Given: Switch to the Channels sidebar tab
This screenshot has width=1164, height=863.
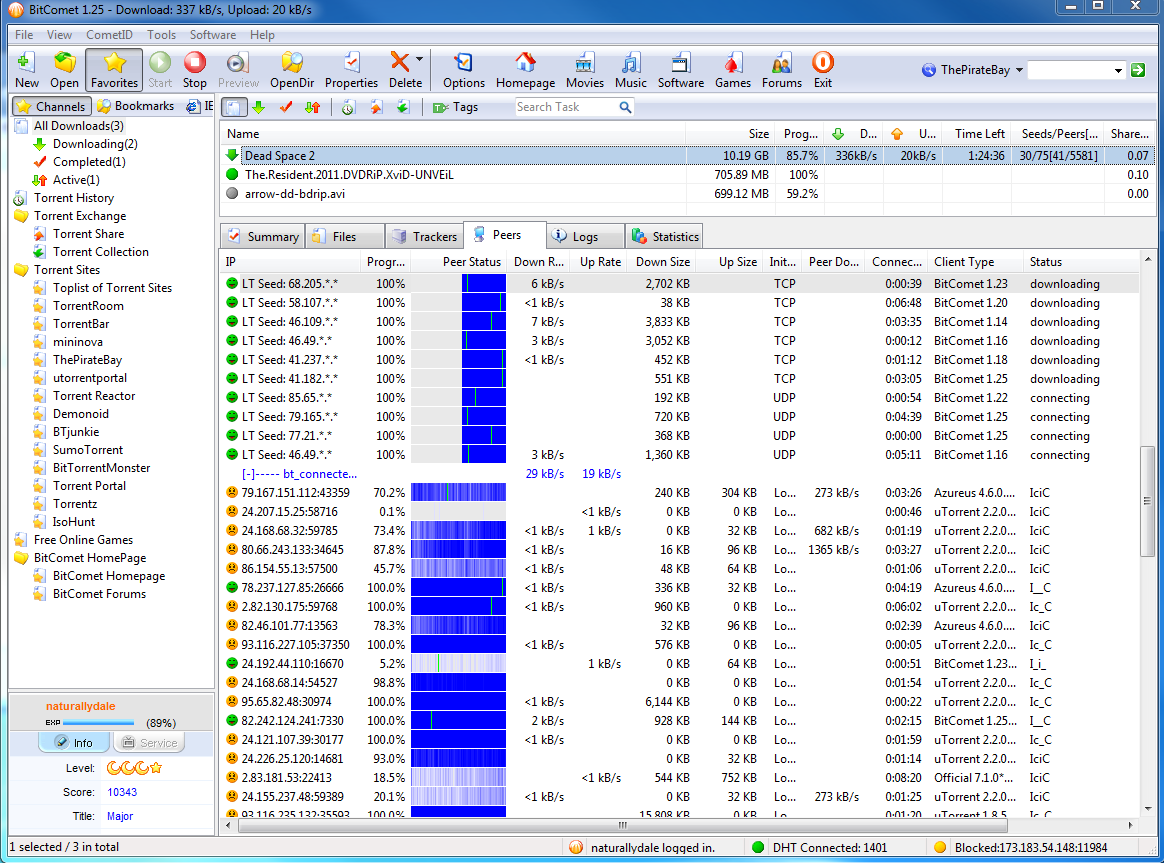Looking at the screenshot, I should click(51, 106).
